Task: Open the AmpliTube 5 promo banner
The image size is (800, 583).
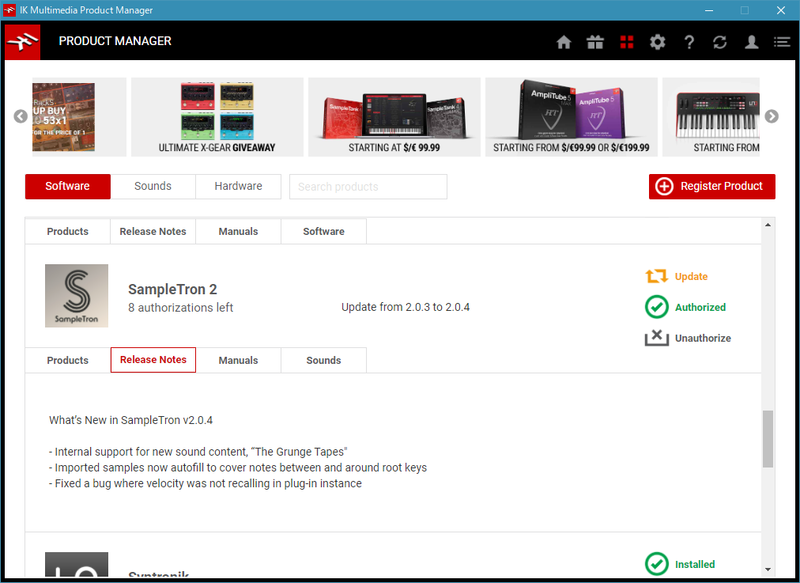Action: 571,117
